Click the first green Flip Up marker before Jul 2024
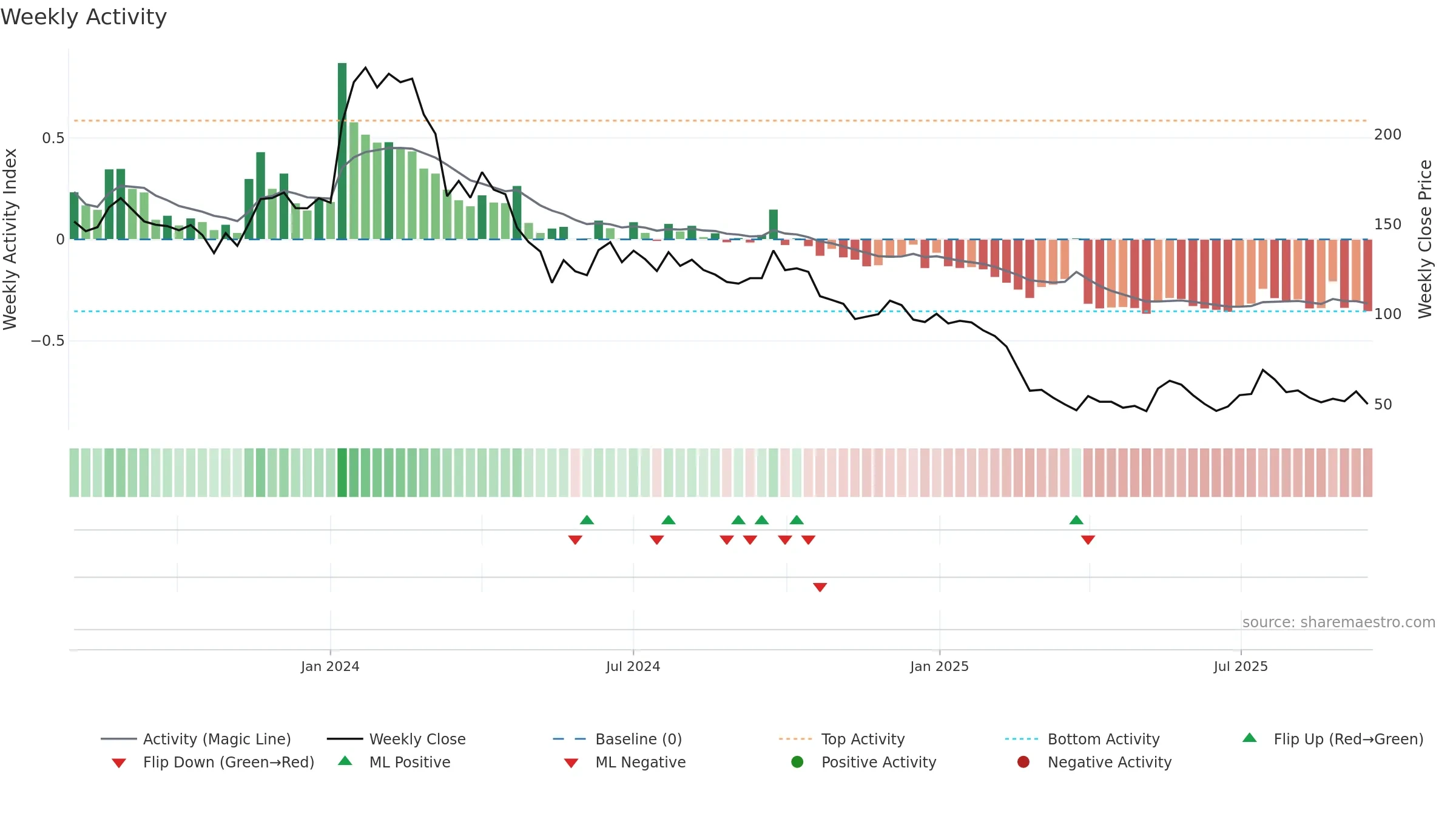Viewport: 1456px width, 819px height. tap(587, 520)
